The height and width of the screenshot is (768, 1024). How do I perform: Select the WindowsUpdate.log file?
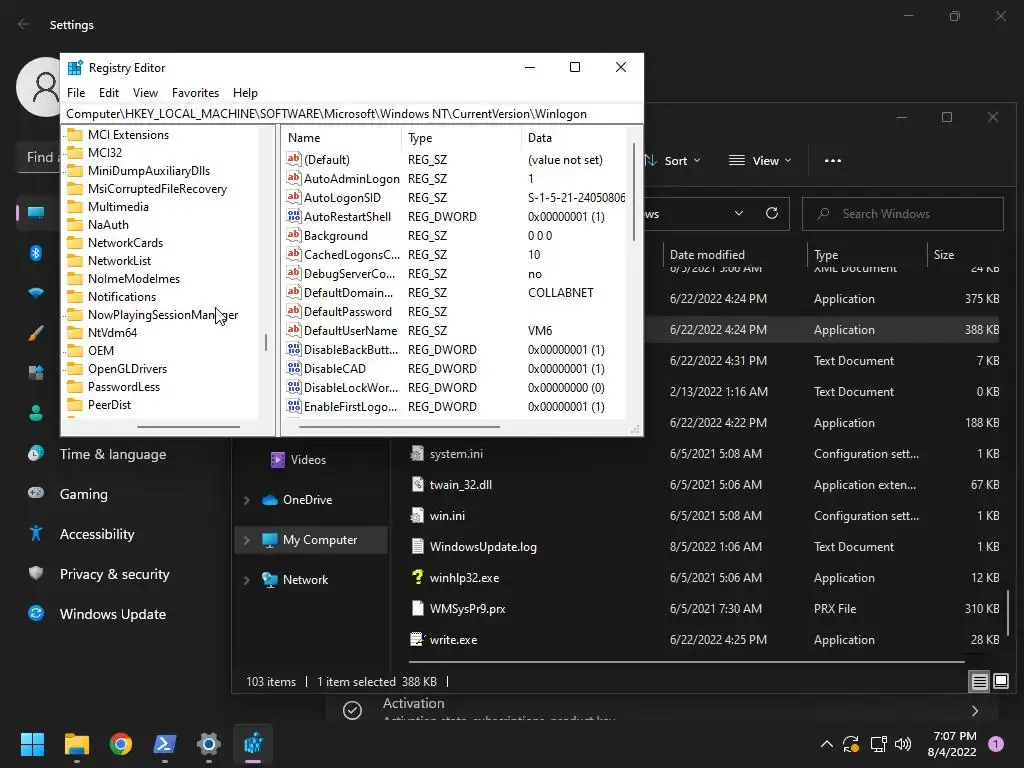point(483,547)
